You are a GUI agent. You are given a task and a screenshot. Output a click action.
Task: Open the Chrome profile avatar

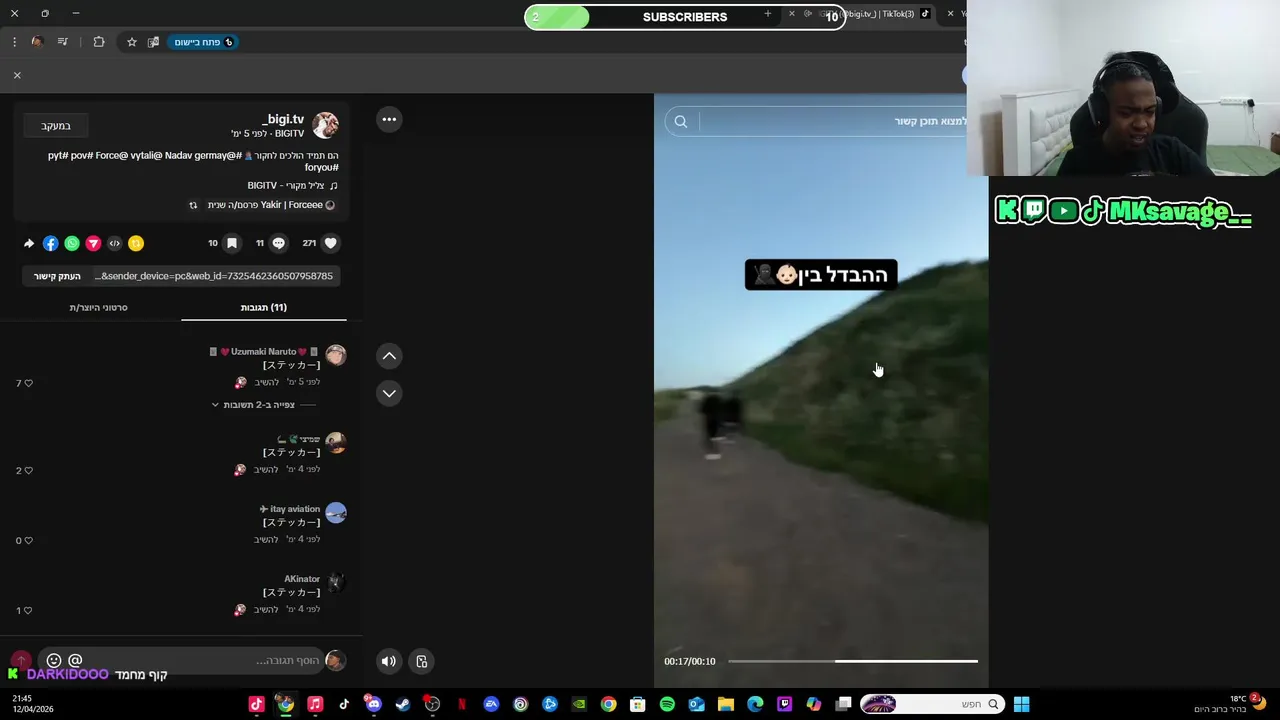tap(37, 42)
